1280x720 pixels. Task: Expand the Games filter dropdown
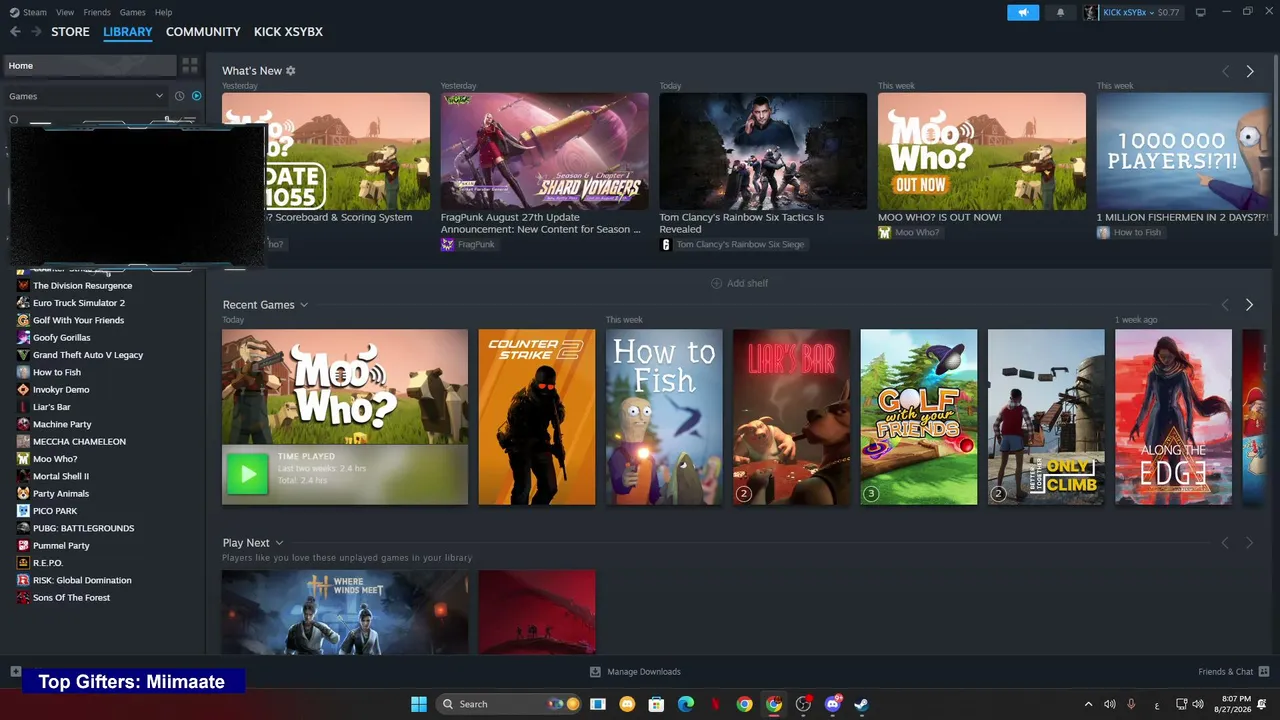86,96
